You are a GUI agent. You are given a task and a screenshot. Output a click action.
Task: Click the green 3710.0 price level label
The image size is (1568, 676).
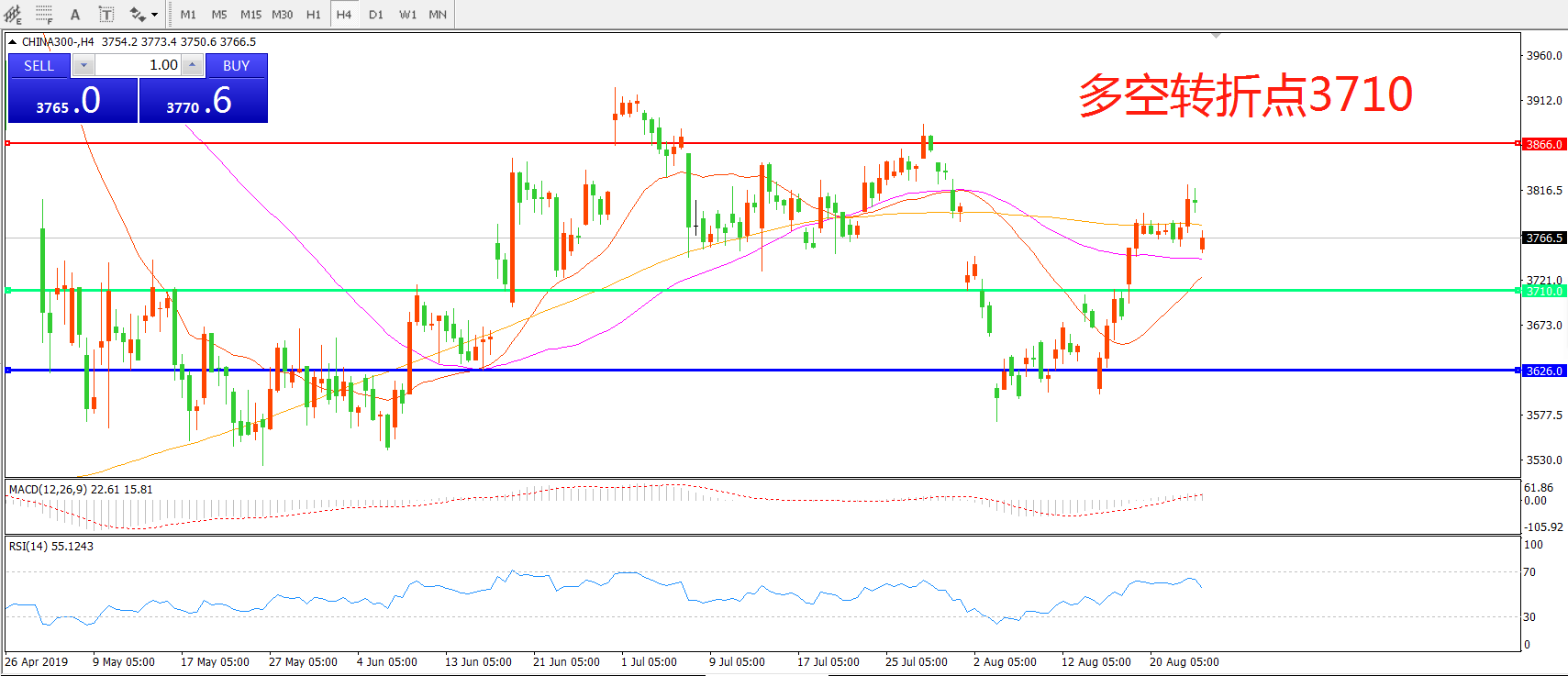point(1543,291)
